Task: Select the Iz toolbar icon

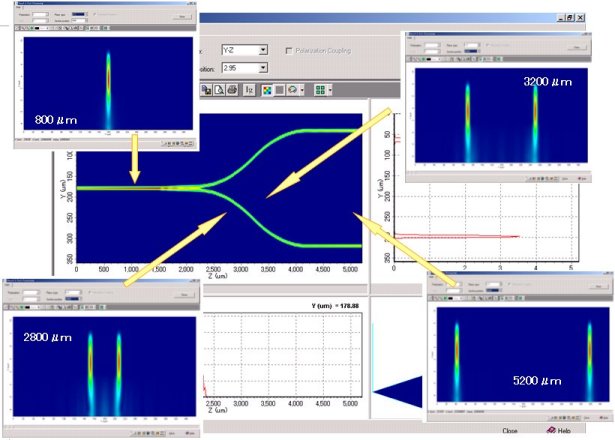Action: click(249, 89)
